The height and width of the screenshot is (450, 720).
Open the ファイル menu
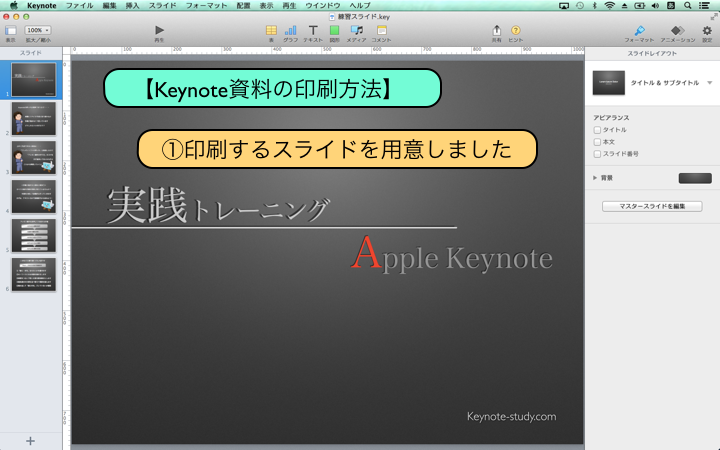[x=79, y=6]
